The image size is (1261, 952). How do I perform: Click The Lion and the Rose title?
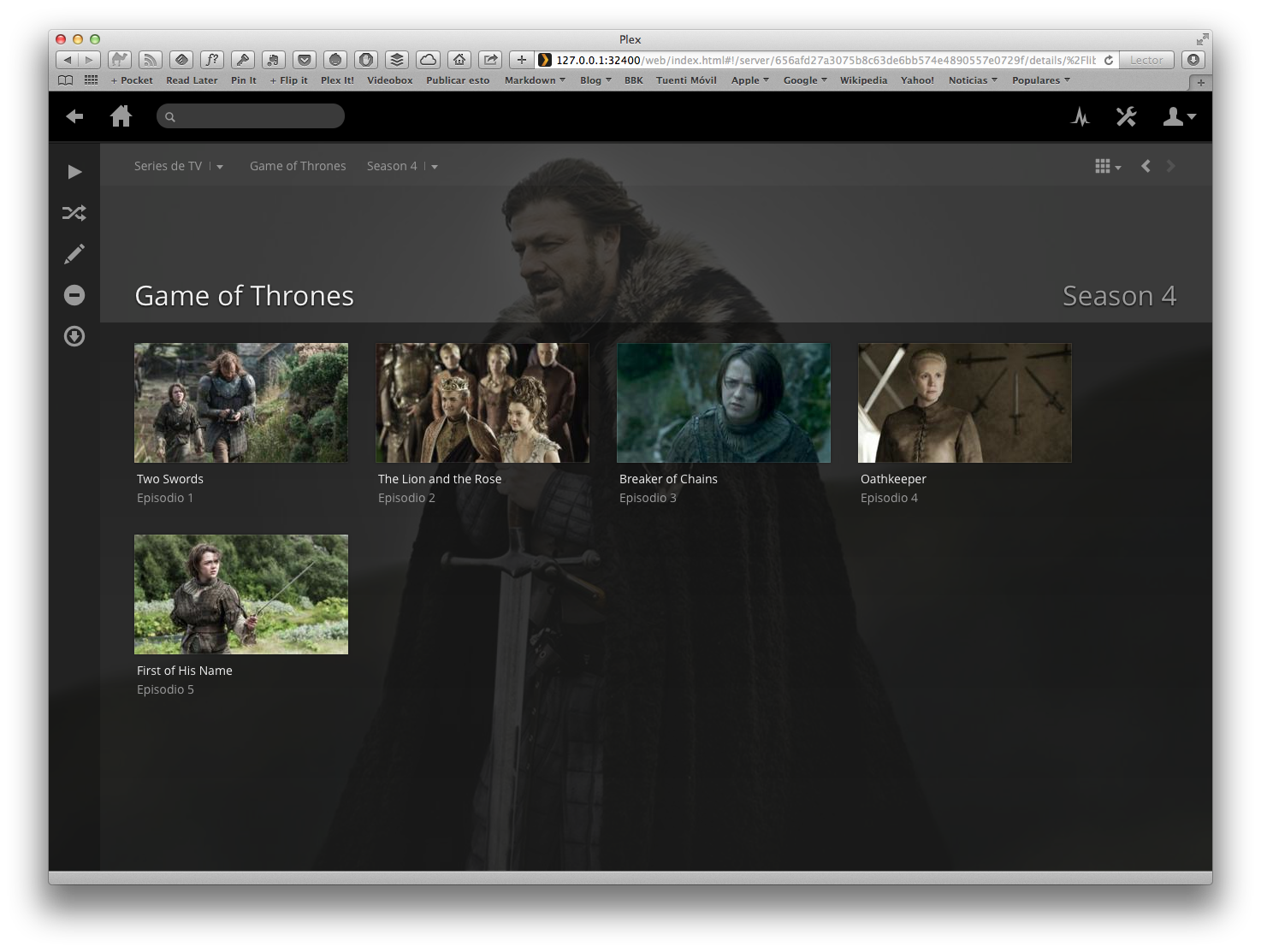click(x=440, y=479)
